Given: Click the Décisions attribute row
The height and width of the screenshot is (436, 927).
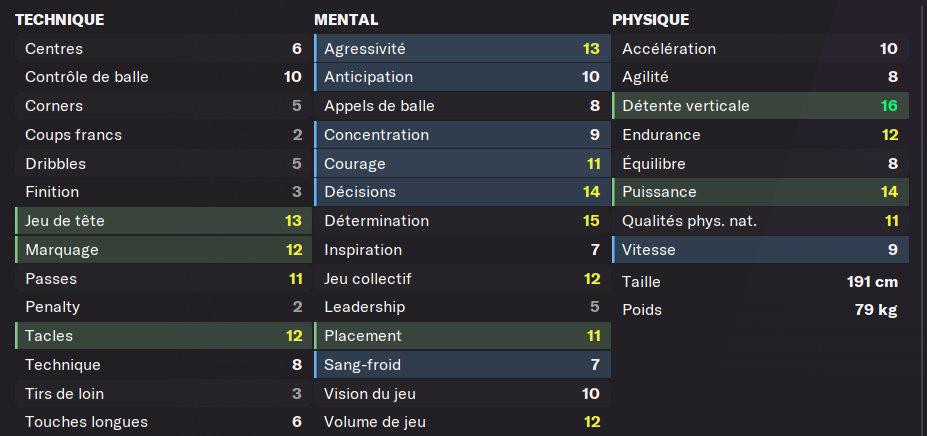Looking at the screenshot, I should tap(462, 192).
